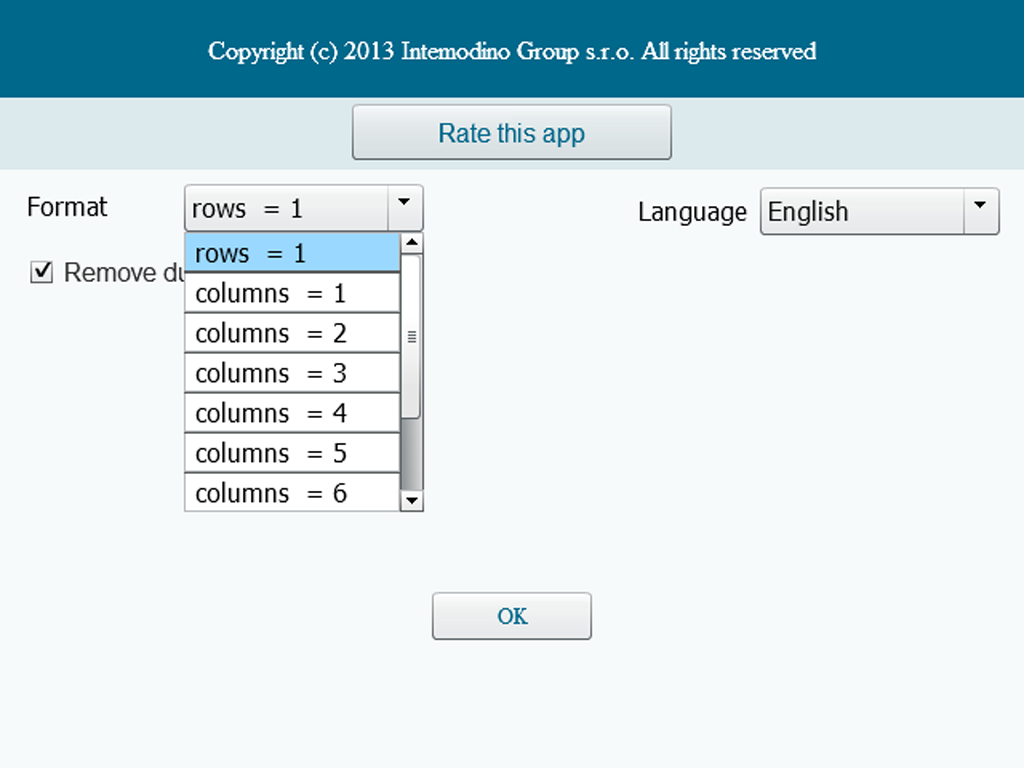1024x768 pixels.
Task: Click the Rate this app button
Action: click(x=511, y=133)
